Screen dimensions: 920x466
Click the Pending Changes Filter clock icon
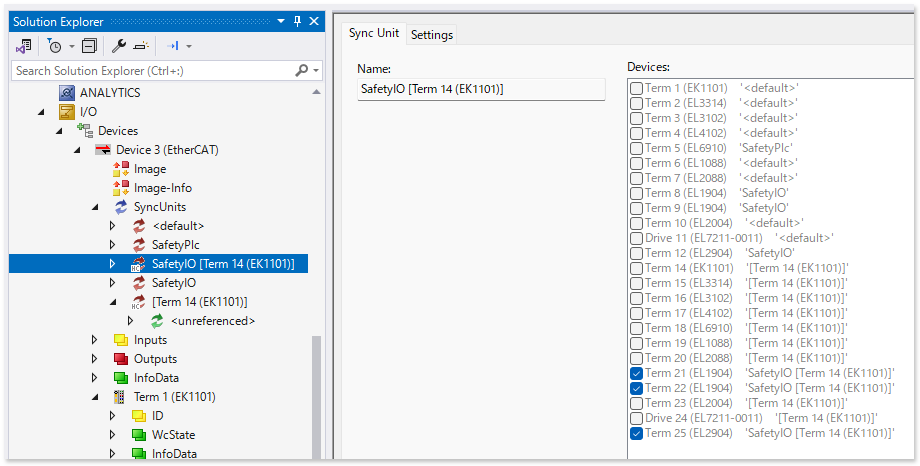point(55,46)
